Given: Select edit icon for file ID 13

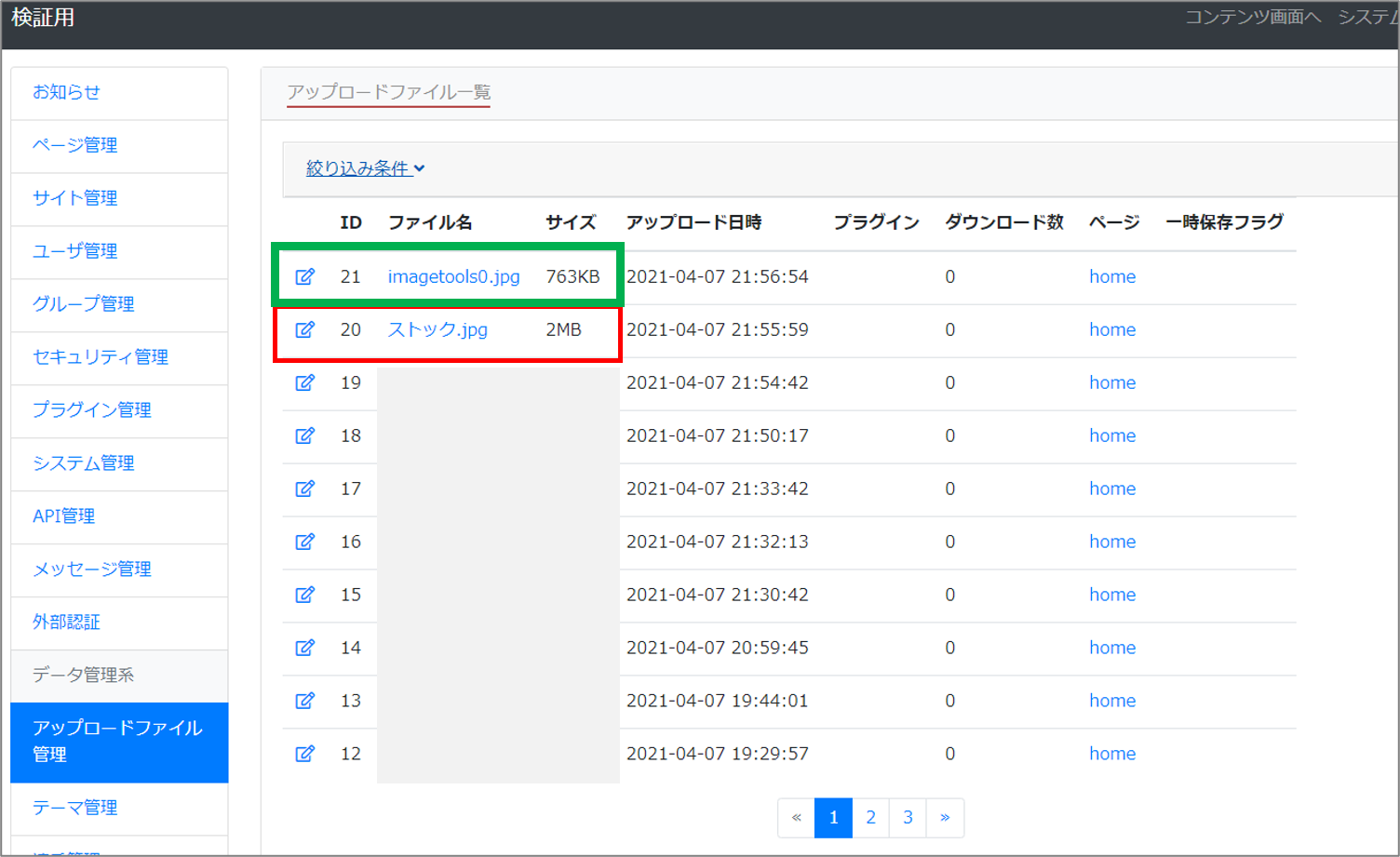Looking at the screenshot, I should click(x=304, y=701).
